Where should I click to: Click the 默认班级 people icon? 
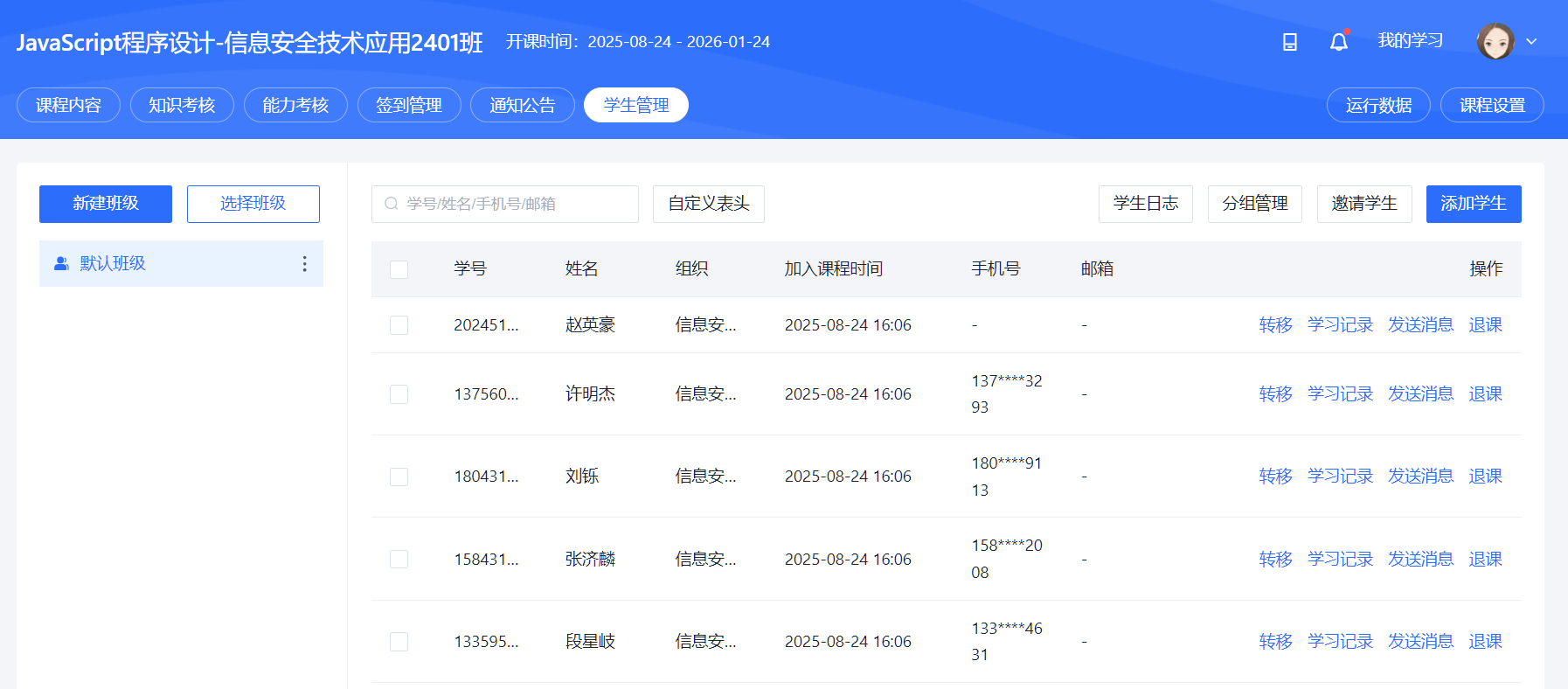click(61, 263)
